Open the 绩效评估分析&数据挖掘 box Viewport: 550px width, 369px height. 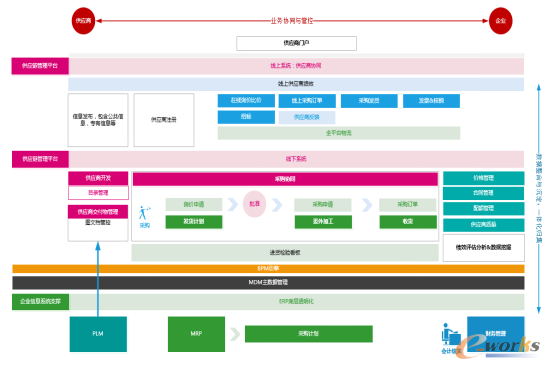484,248
